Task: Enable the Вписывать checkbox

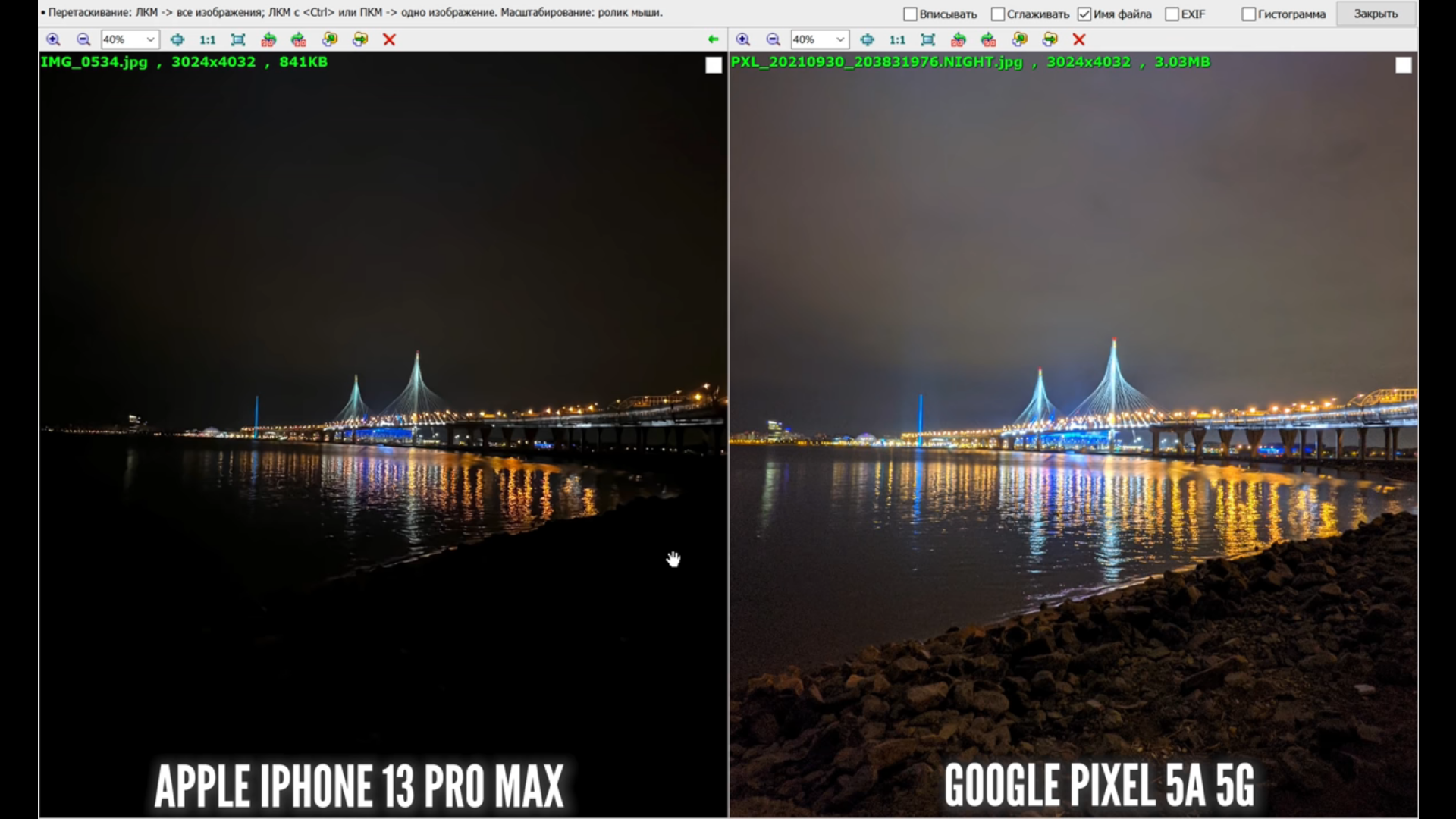Action: [911, 14]
